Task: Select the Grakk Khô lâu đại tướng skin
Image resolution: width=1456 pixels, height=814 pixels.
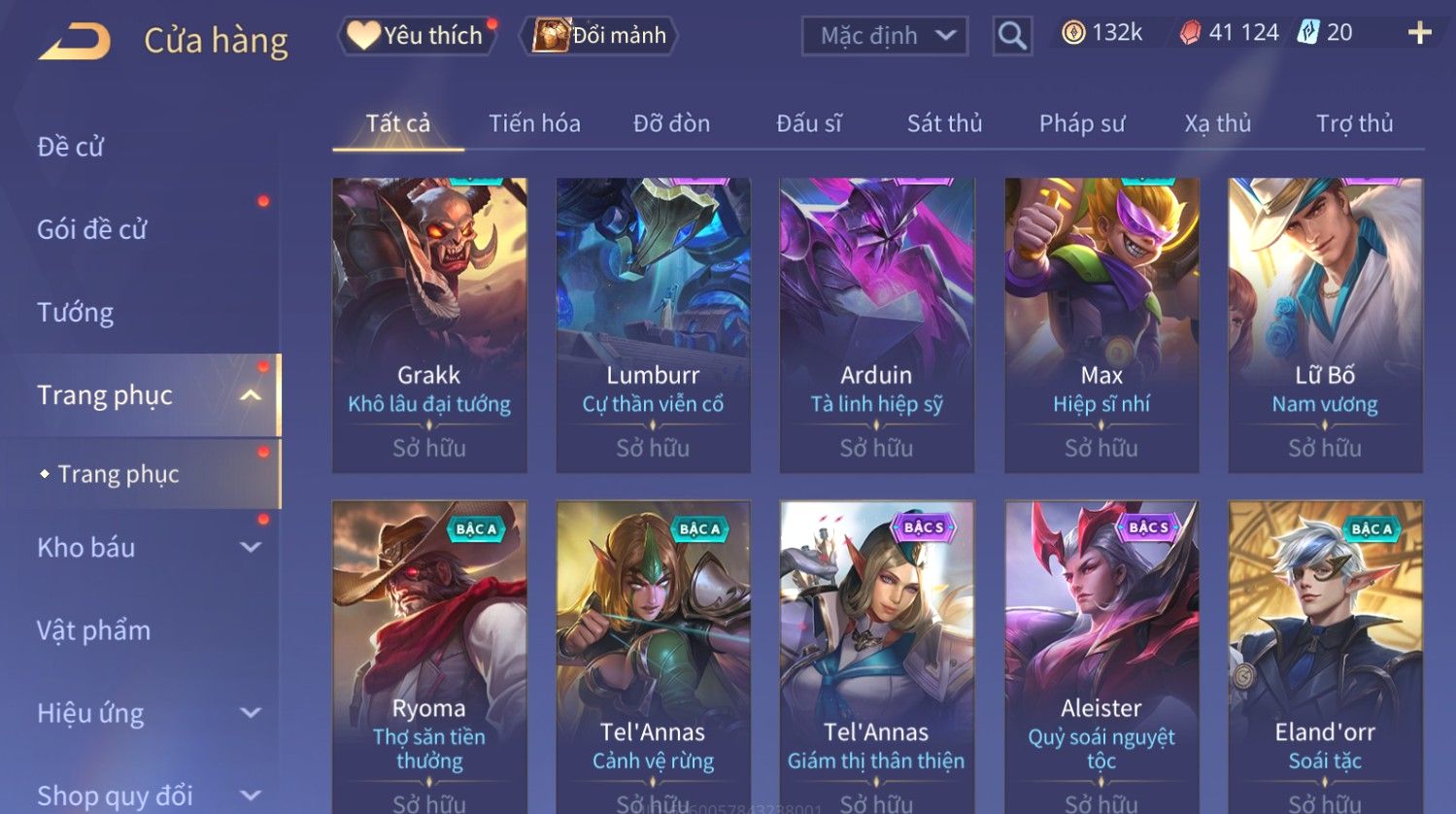Action: point(429,325)
